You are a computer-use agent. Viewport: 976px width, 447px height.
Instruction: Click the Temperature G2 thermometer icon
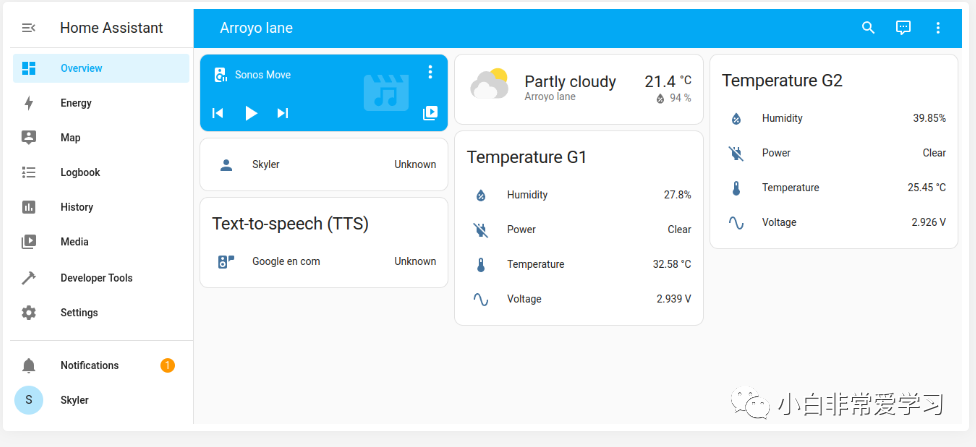[x=736, y=188]
